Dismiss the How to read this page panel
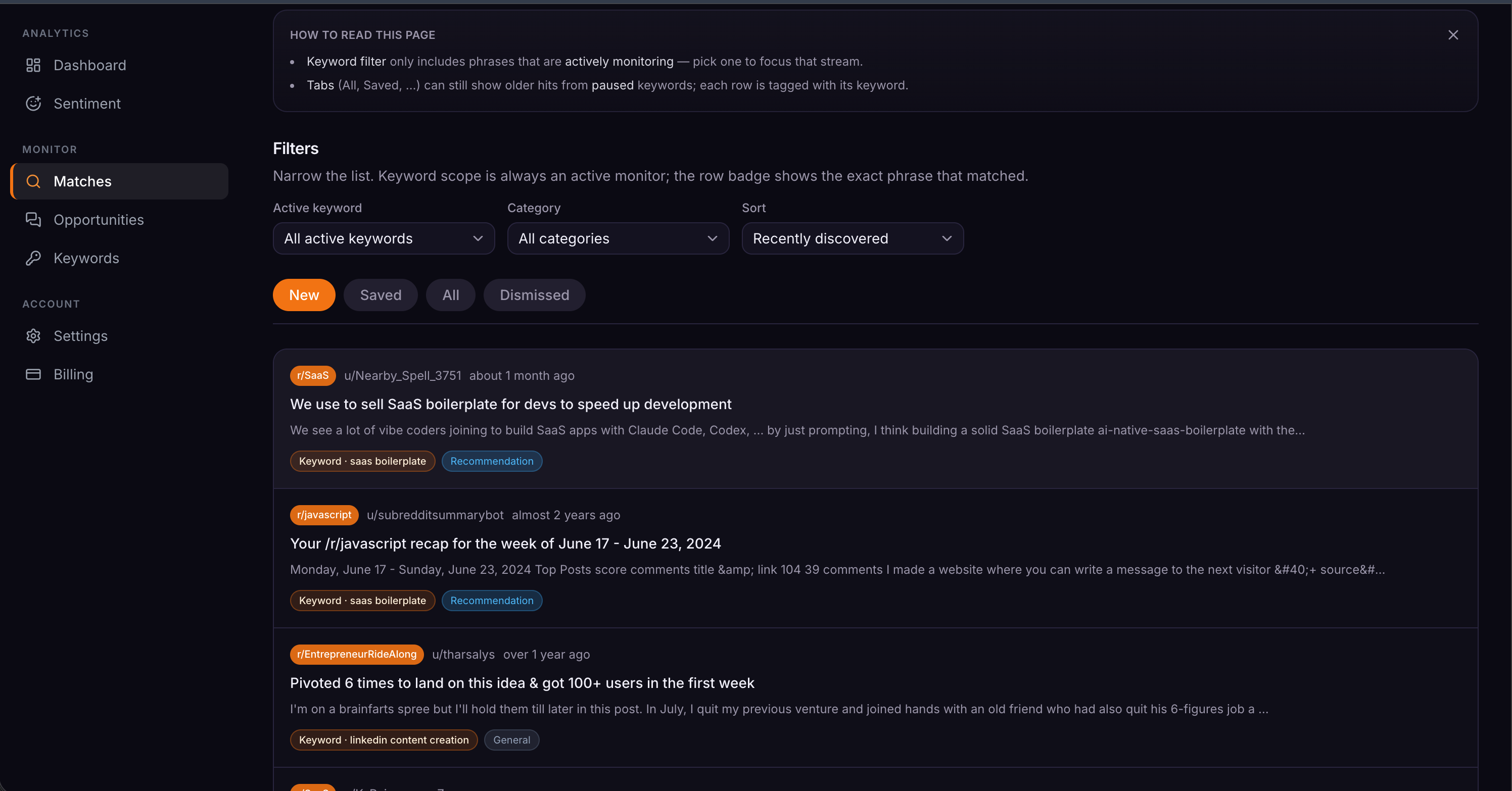Screen dimensions: 1512x791 tap(1453, 35)
